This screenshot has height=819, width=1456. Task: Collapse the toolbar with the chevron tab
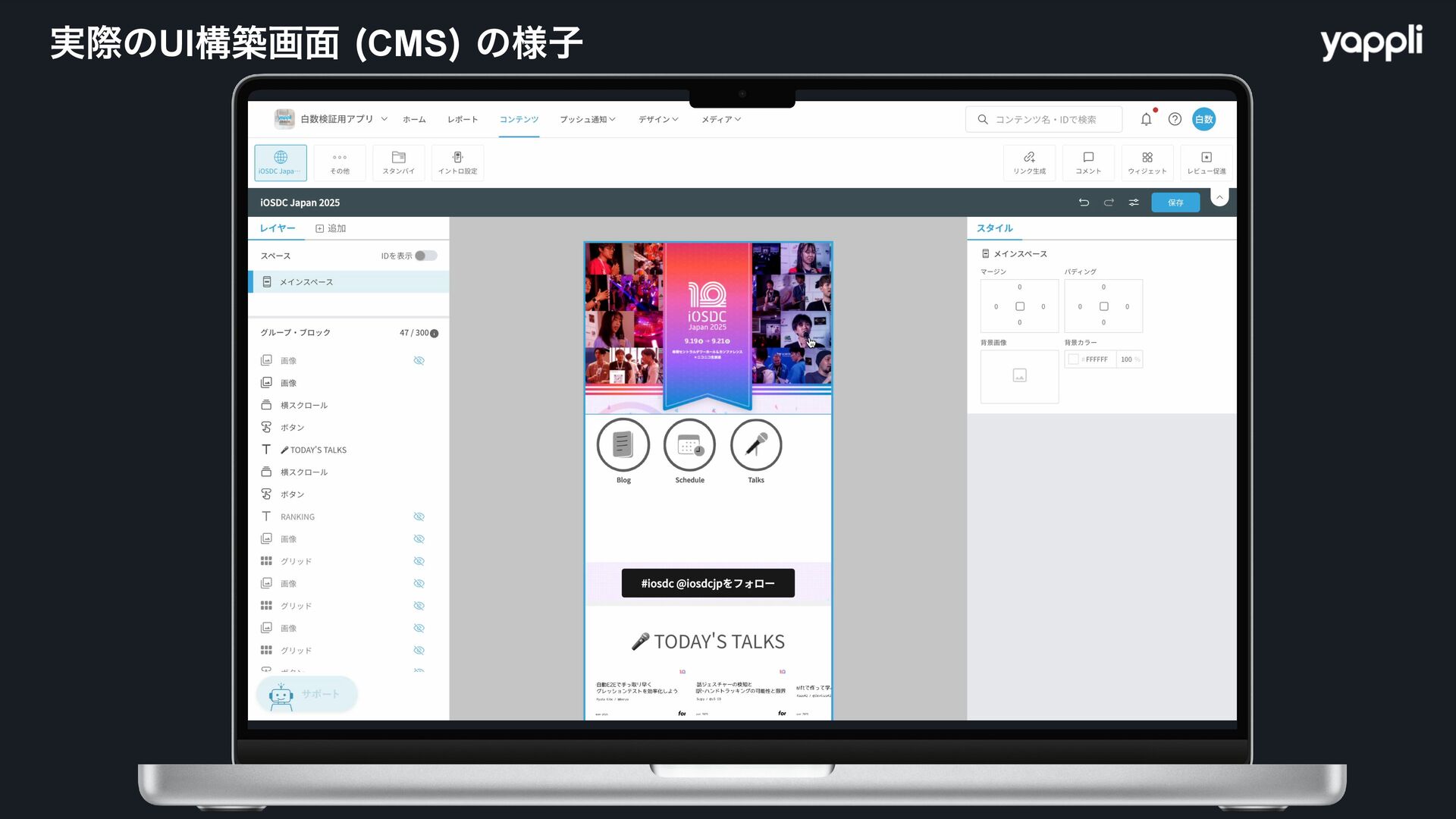[1219, 197]
